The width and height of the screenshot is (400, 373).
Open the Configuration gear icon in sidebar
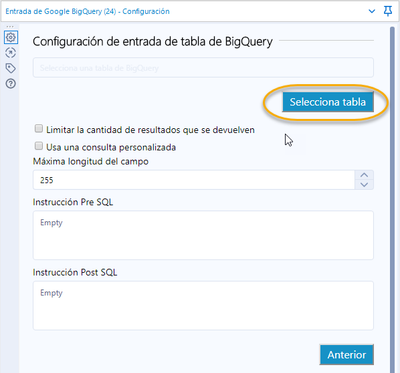tap(11, 37)
